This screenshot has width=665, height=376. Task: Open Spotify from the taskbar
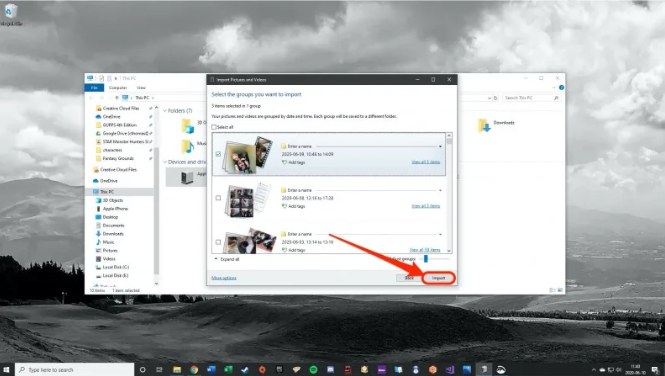click(313, 370)
